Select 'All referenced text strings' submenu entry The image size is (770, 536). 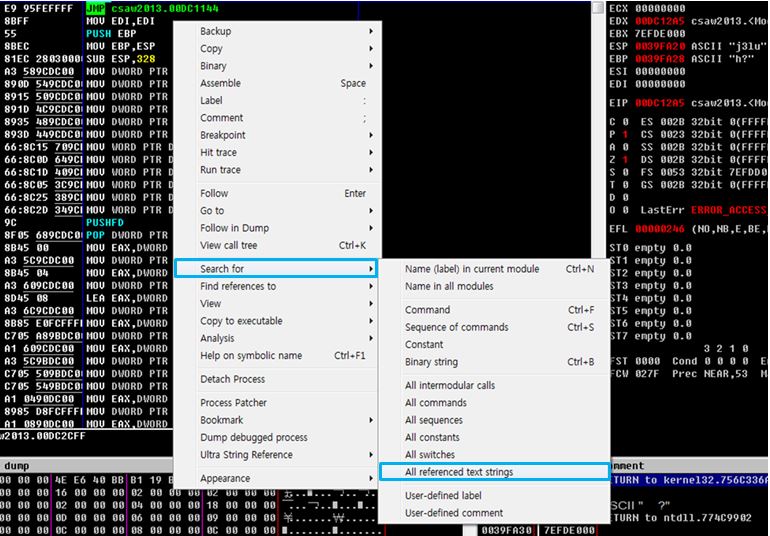pyautogui.click(x=459, y=472)
